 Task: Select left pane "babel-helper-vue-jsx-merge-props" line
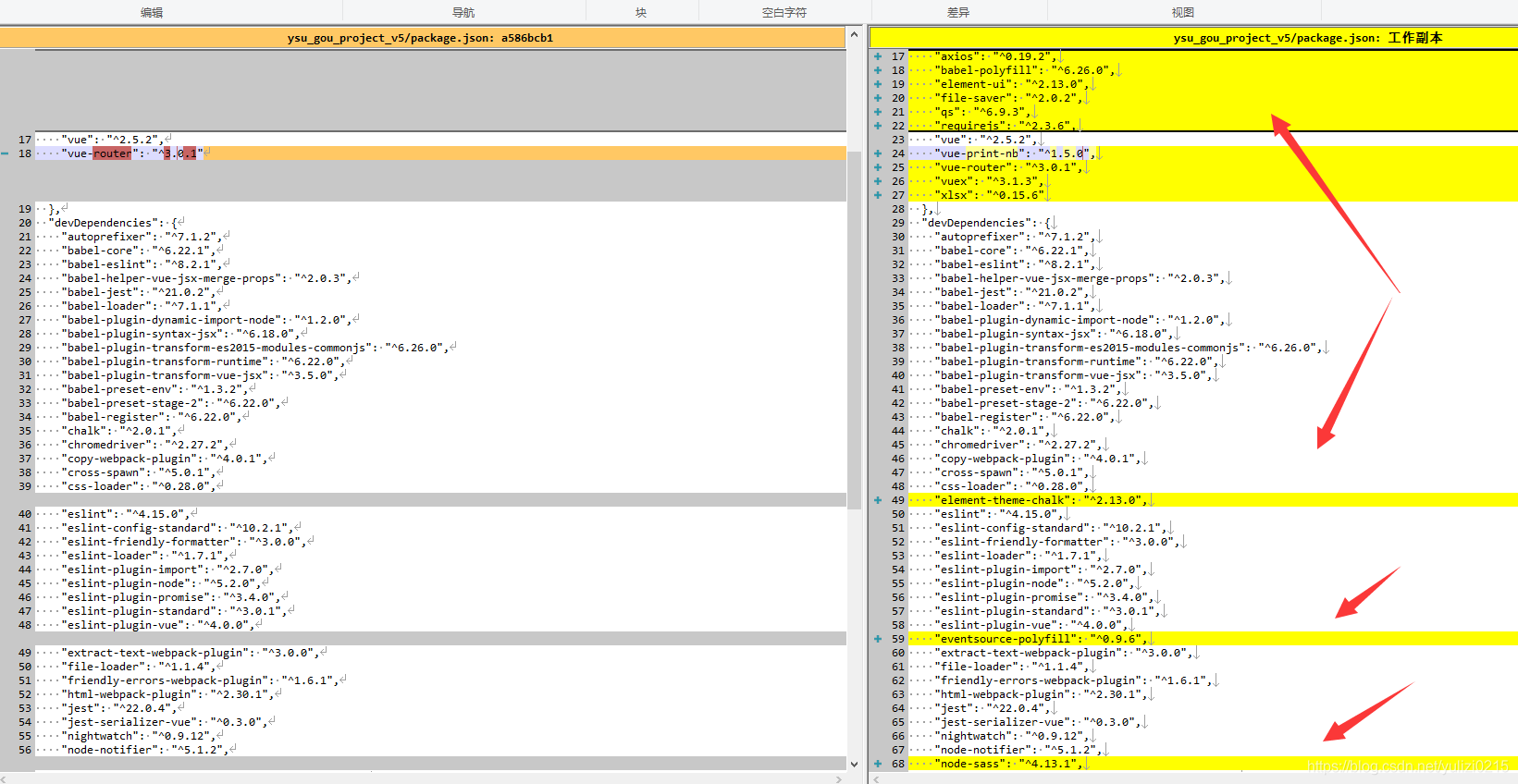[440, 278]
